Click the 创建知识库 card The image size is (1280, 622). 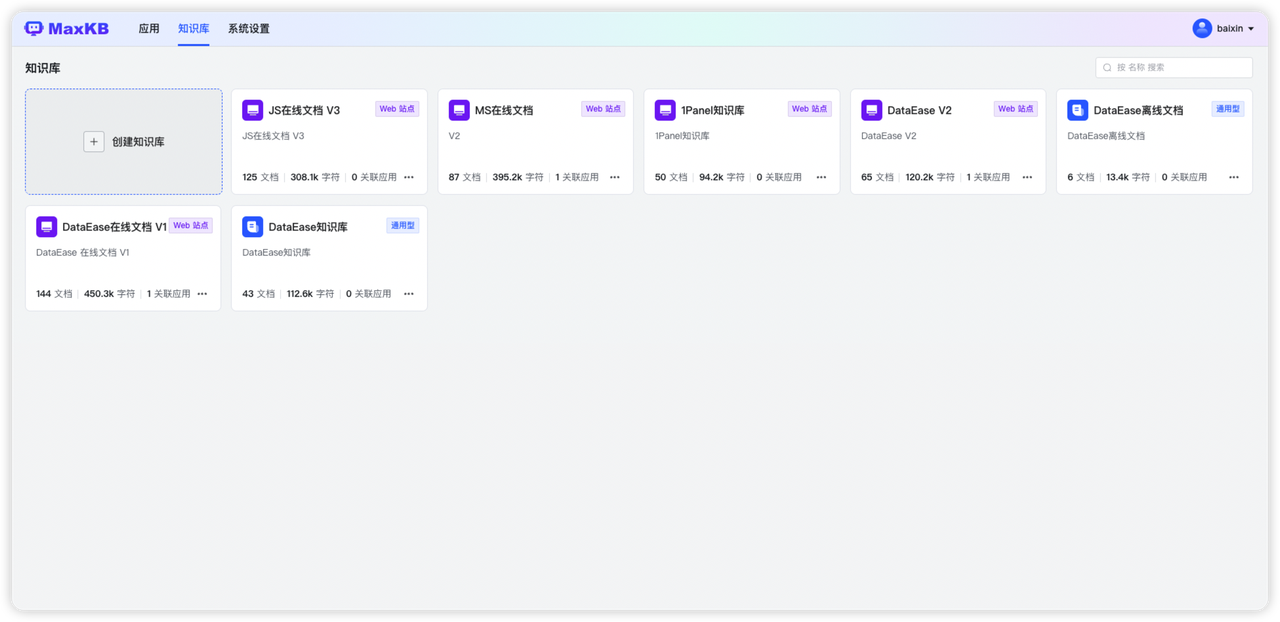click(x=123, y=141)
